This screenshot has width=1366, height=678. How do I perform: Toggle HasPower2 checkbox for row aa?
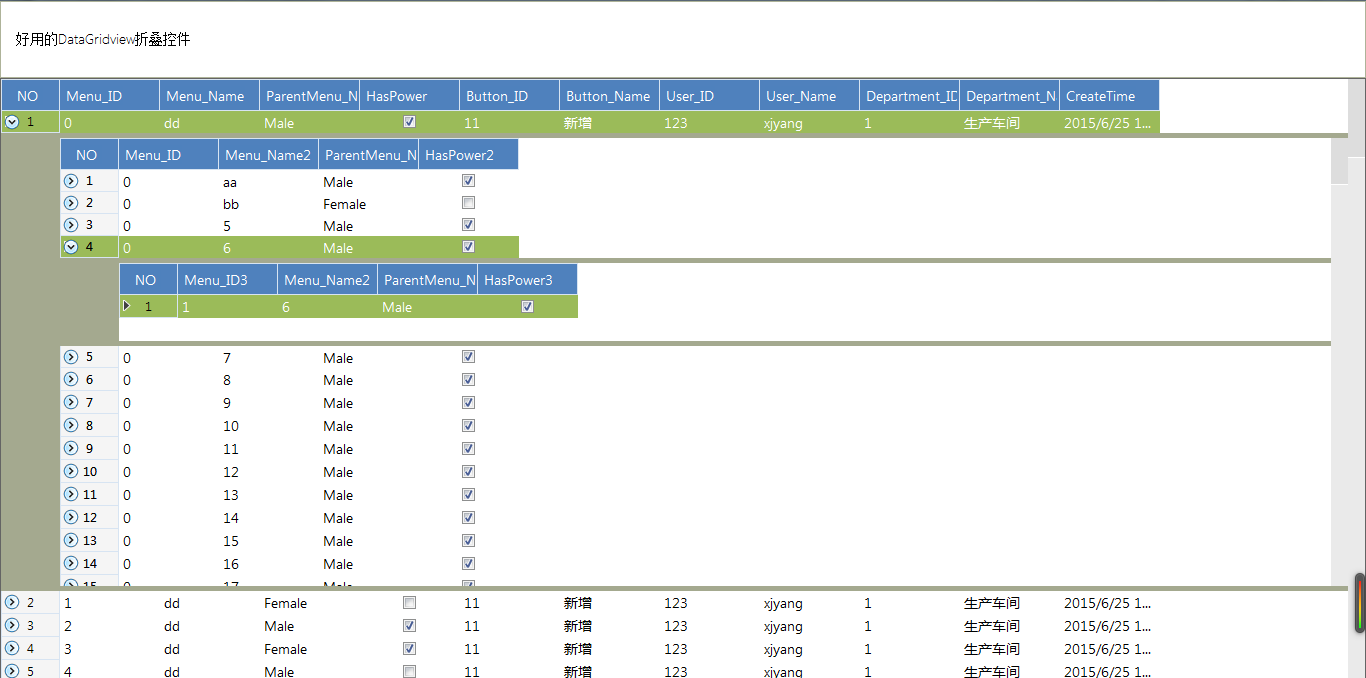(468, 181)
